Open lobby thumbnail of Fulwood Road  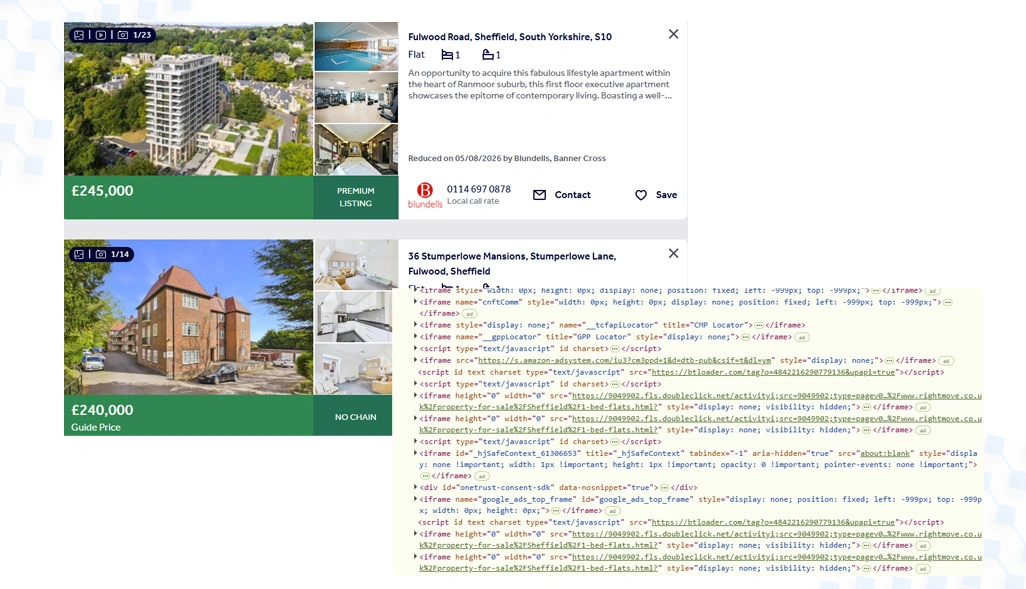tap(356, 150)
